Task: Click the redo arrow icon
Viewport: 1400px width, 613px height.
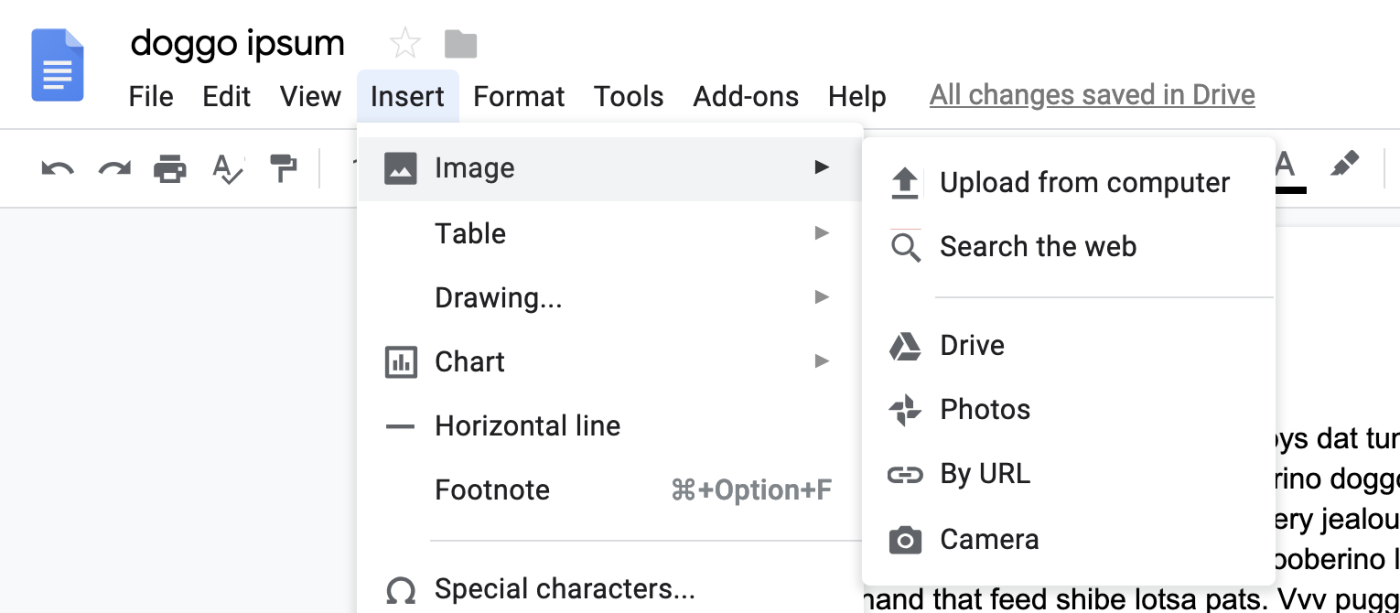Action: [x=114, y=168]
